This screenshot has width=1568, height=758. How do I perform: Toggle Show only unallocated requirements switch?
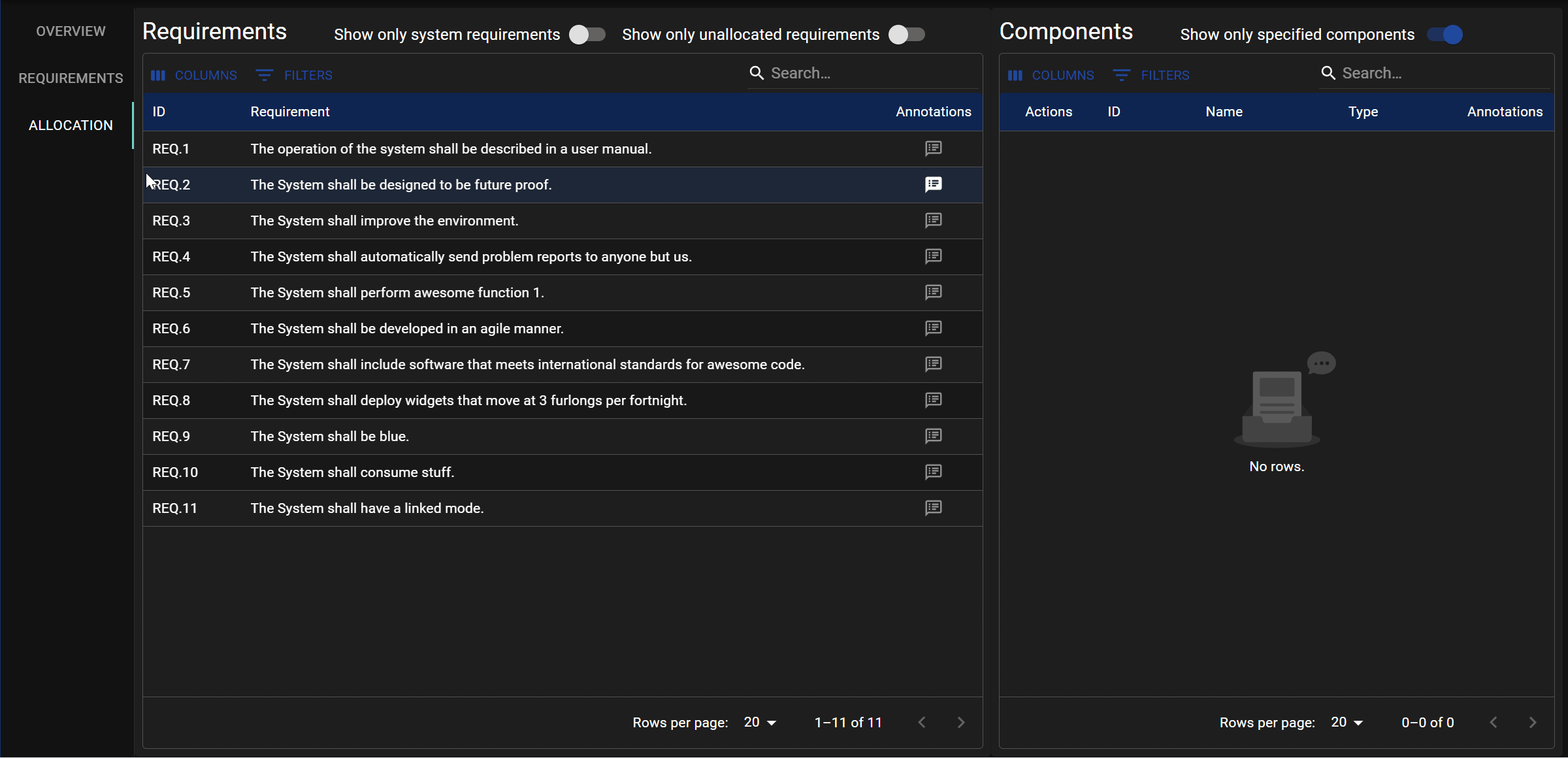(x=905, y=34)
